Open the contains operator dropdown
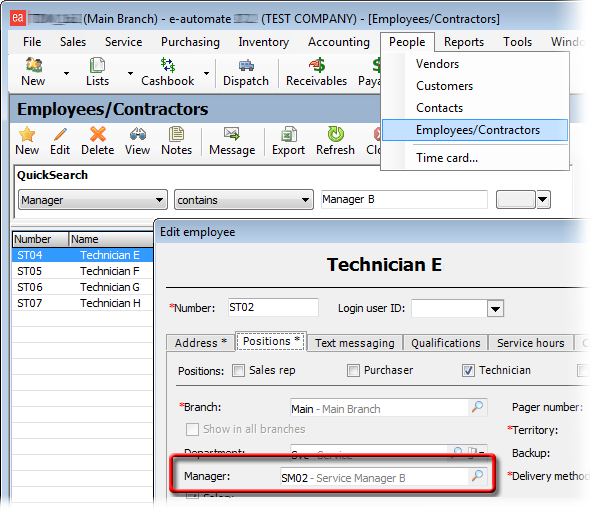This screenshot has width=594, height=517. [x=305, y=200]
